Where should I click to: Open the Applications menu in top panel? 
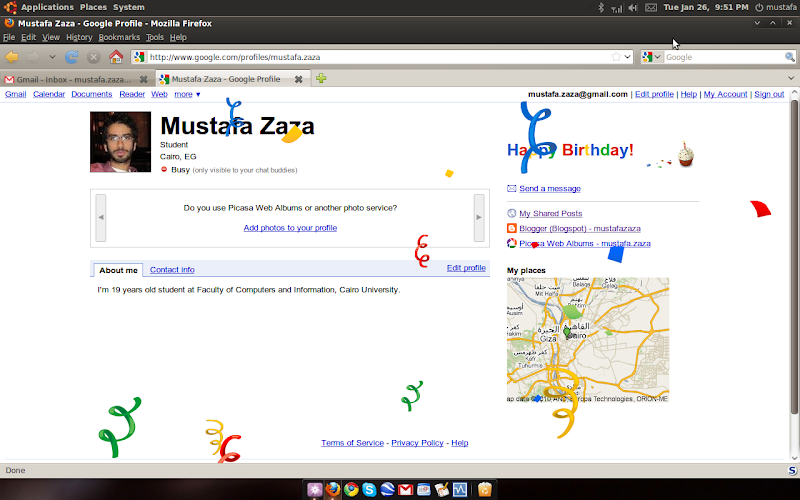point(47,7)
